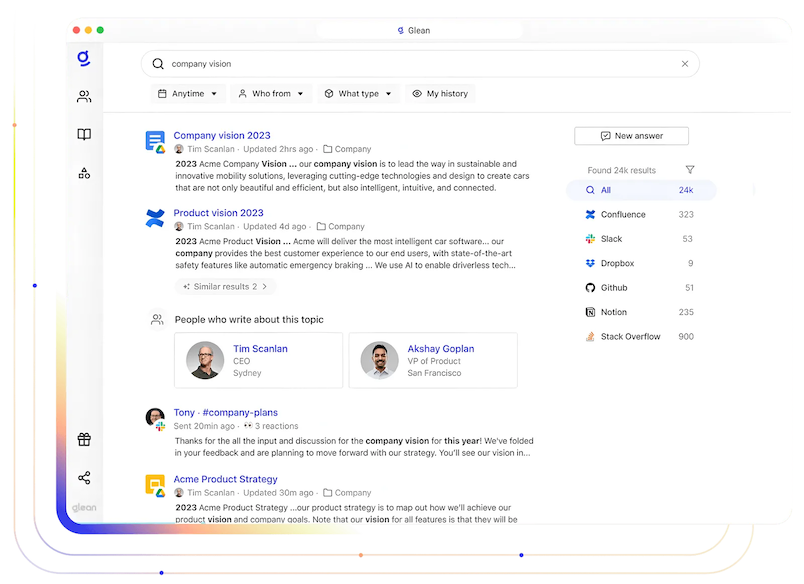
Task: Click Akshay Goplan's profile photo
Action: (379, 360)
